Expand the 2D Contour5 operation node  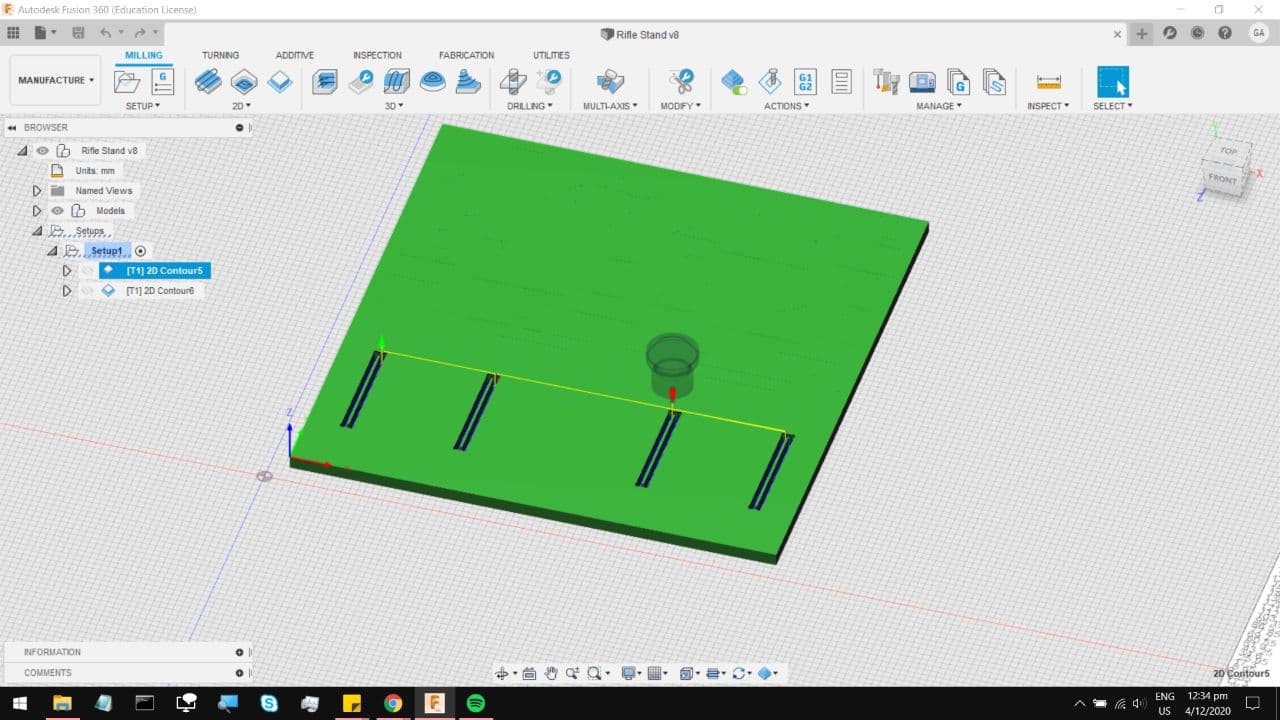pos(67,270)
